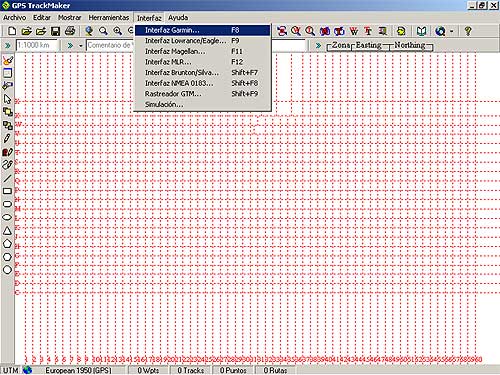Choose Rastreador GTM... menu entry
500x375 pixels.
(x=202, y=94)
